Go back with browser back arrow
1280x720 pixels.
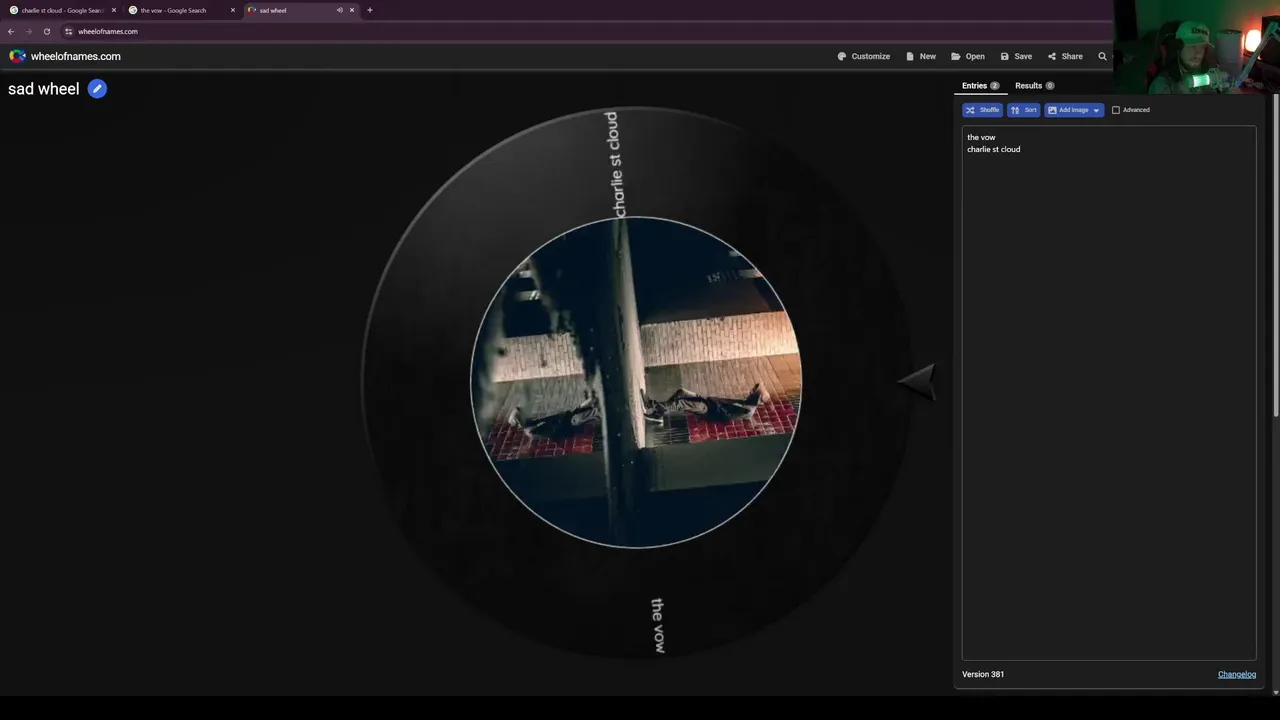coord(11,31)
